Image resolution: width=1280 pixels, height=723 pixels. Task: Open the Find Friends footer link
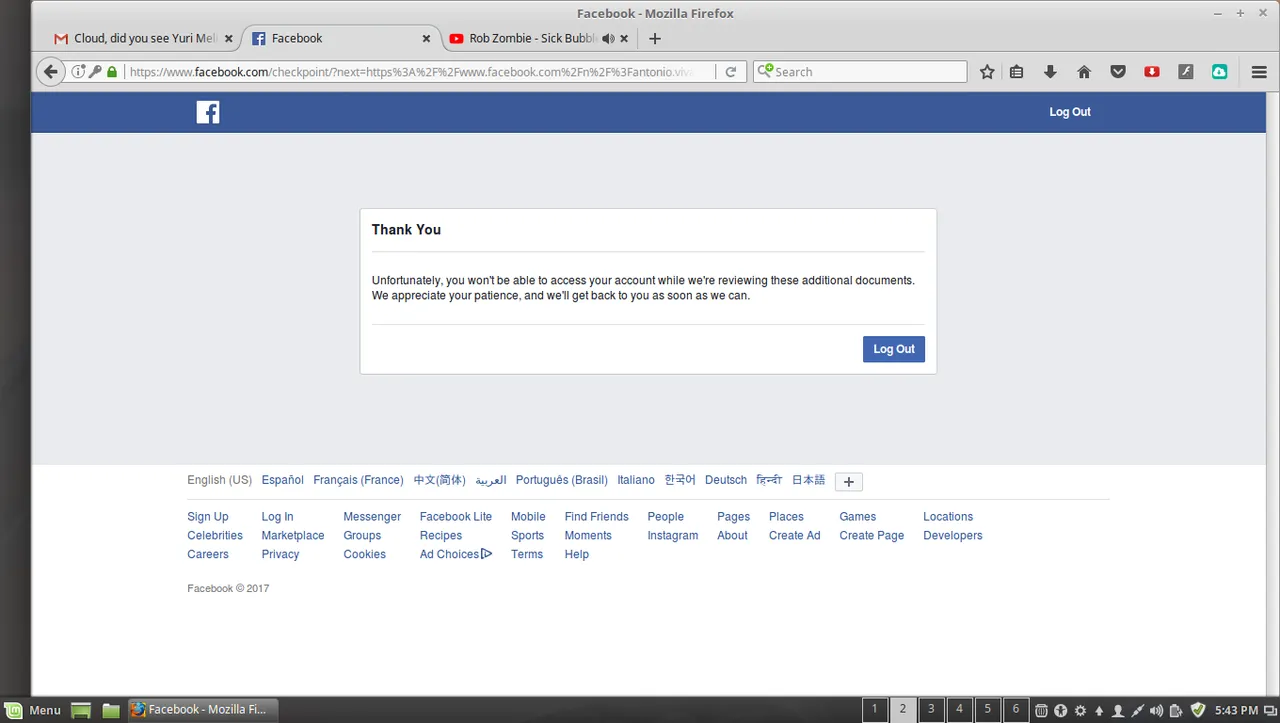click(x=597, y=517)
